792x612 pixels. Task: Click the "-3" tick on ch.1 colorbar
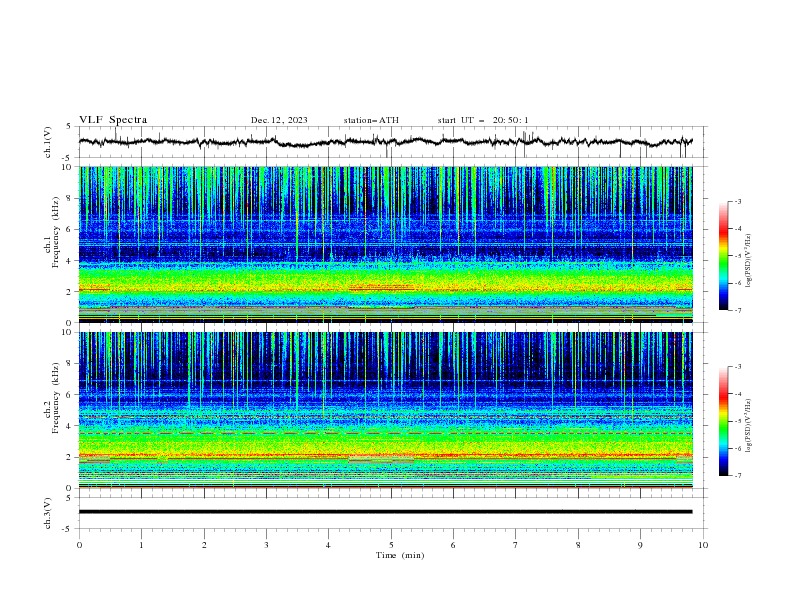click(x=737, y=201)
